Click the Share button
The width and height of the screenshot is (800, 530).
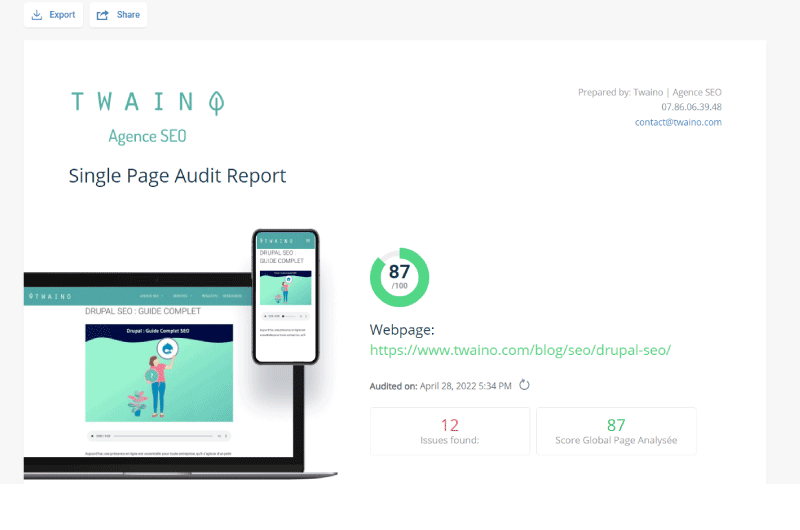[118, 15]
